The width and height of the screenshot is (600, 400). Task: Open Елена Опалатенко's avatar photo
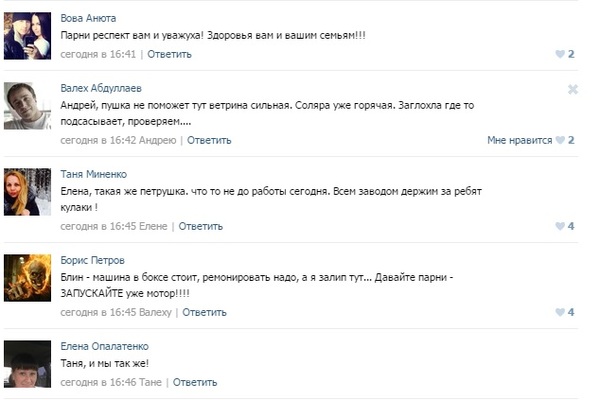[27, 363]
